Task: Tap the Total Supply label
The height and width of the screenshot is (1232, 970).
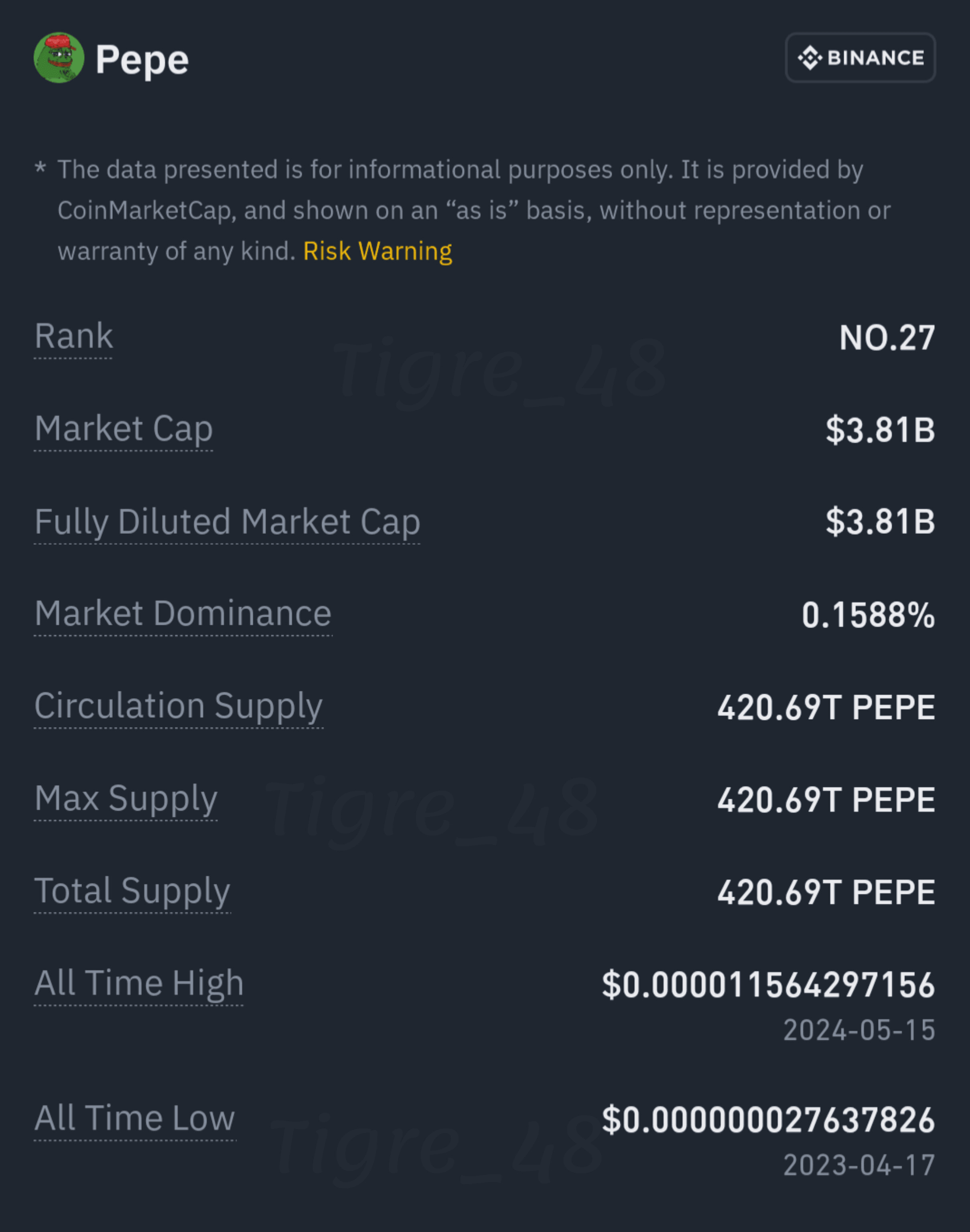Action: pos(132,892)
